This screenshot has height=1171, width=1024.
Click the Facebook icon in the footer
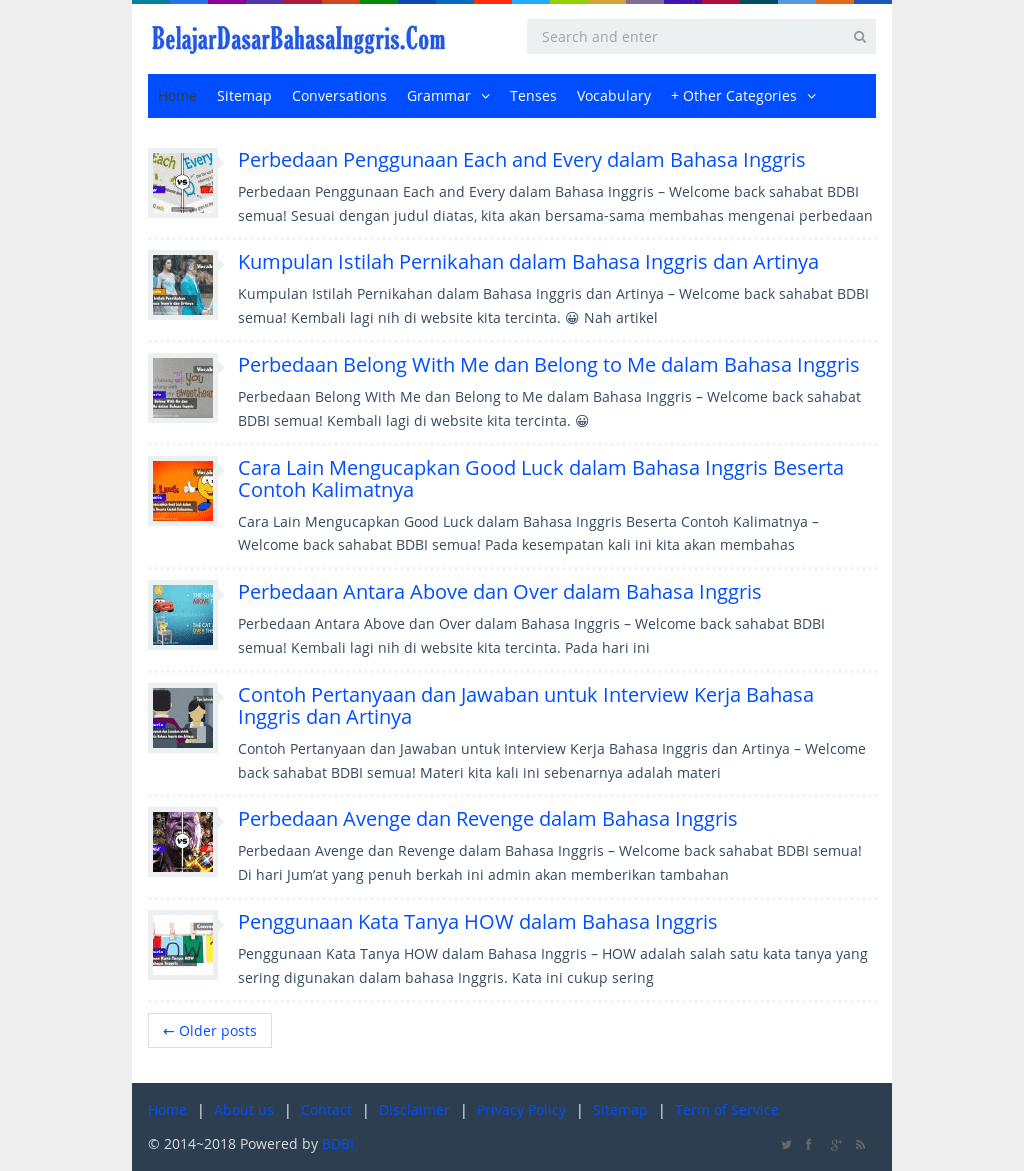(x=809, y=1143)
